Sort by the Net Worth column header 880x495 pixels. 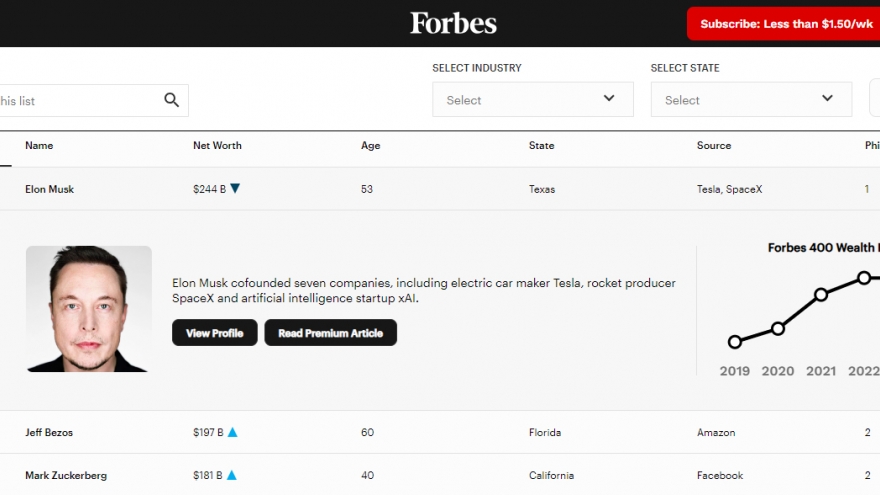[217, 145]
